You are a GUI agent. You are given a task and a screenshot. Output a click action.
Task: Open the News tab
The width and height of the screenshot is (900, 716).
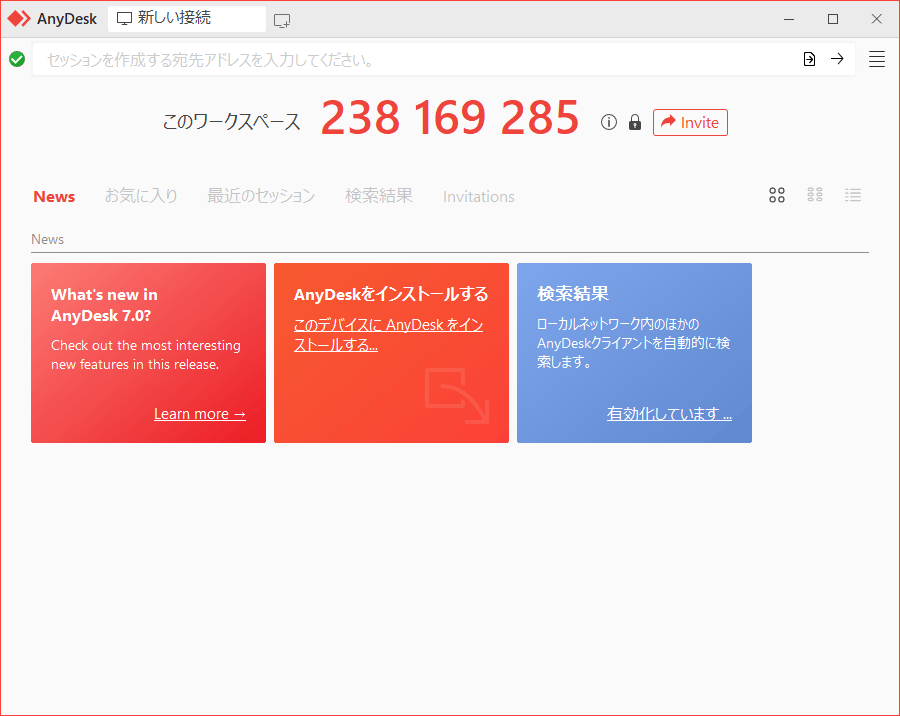point(54,196)
